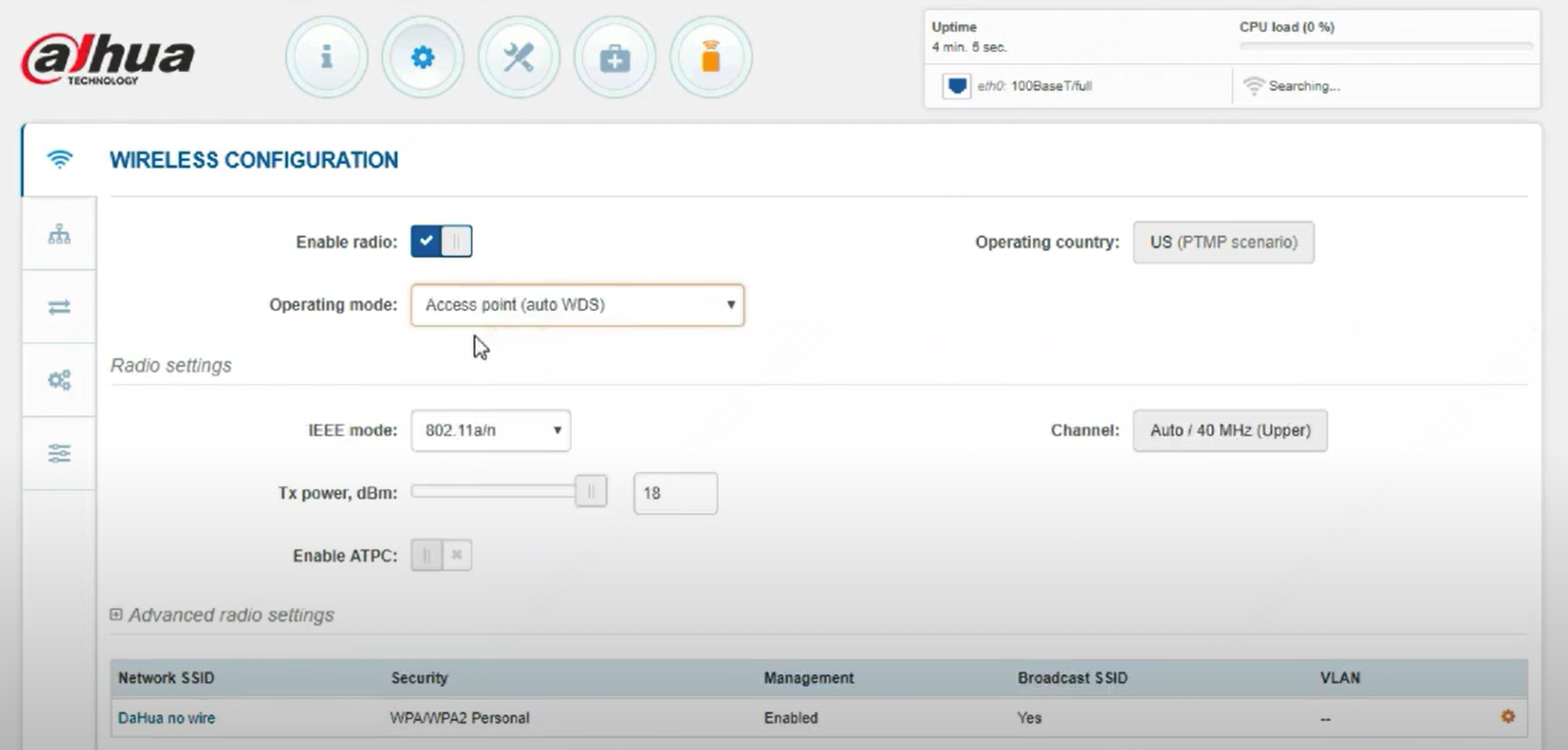
Task: Open the tools wrench and screwdriver icon
Action: pos(519,58)
